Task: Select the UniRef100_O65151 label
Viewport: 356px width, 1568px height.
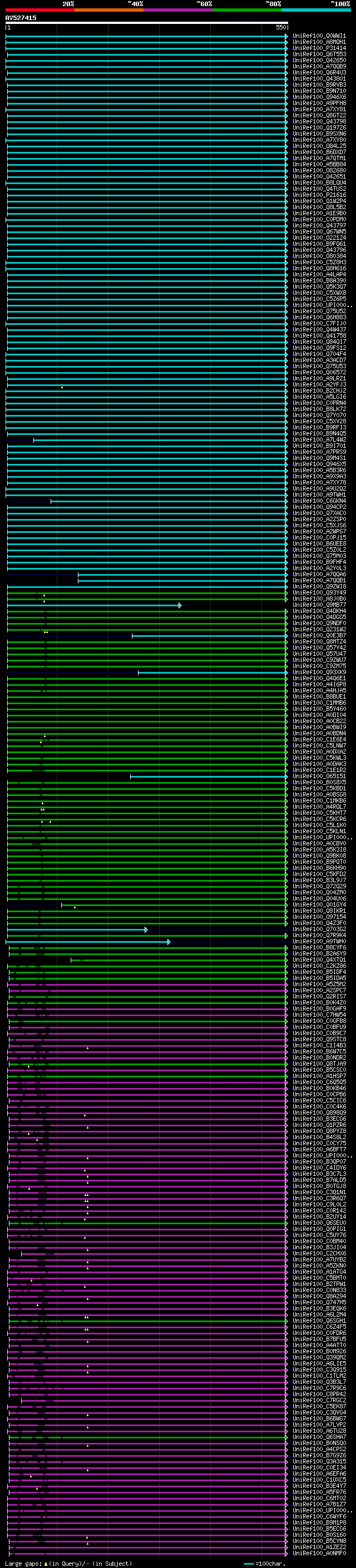Action: [x=319, y=776]
